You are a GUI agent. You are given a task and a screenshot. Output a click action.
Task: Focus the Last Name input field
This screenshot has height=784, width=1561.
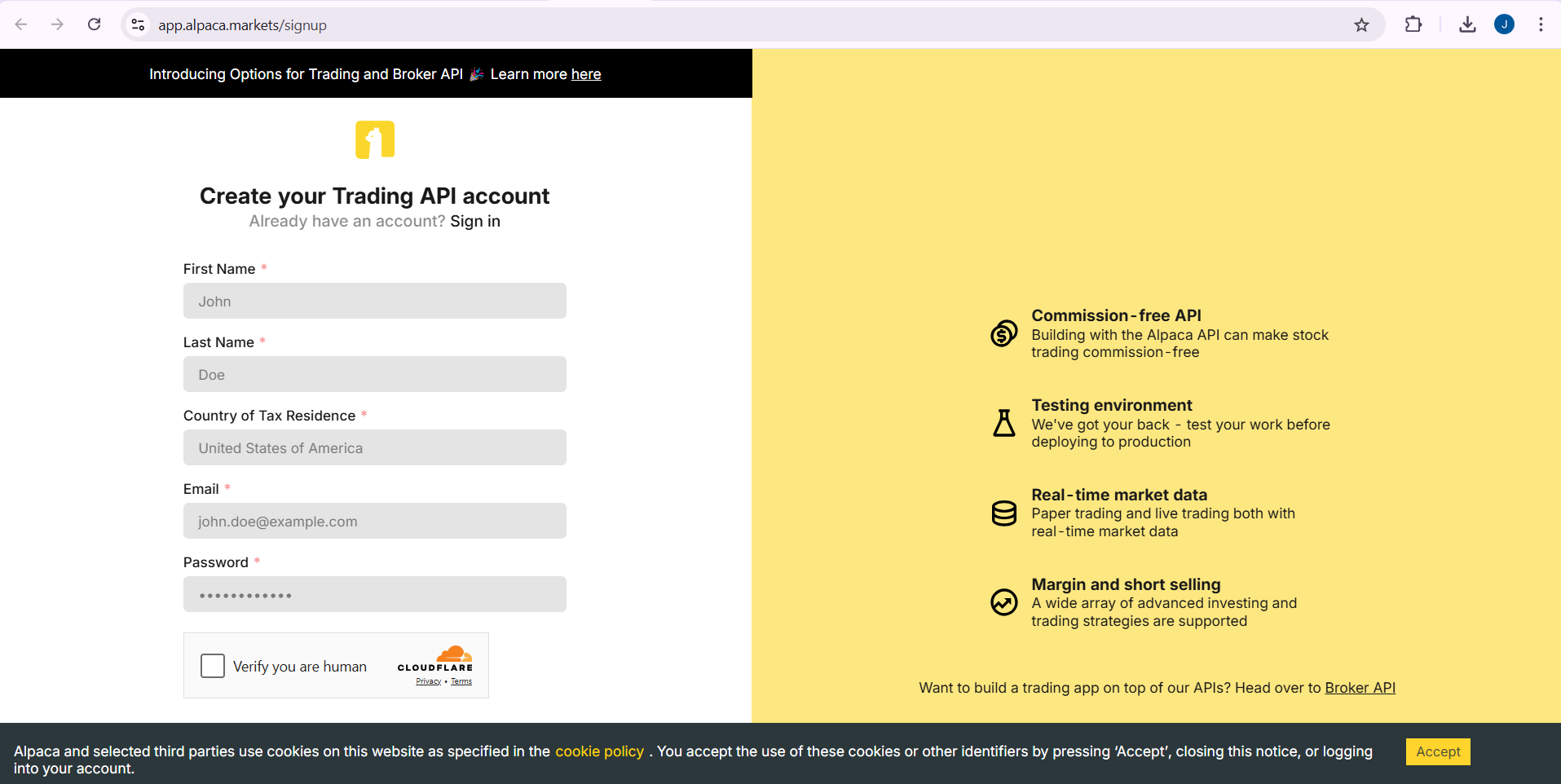[375, 374]
